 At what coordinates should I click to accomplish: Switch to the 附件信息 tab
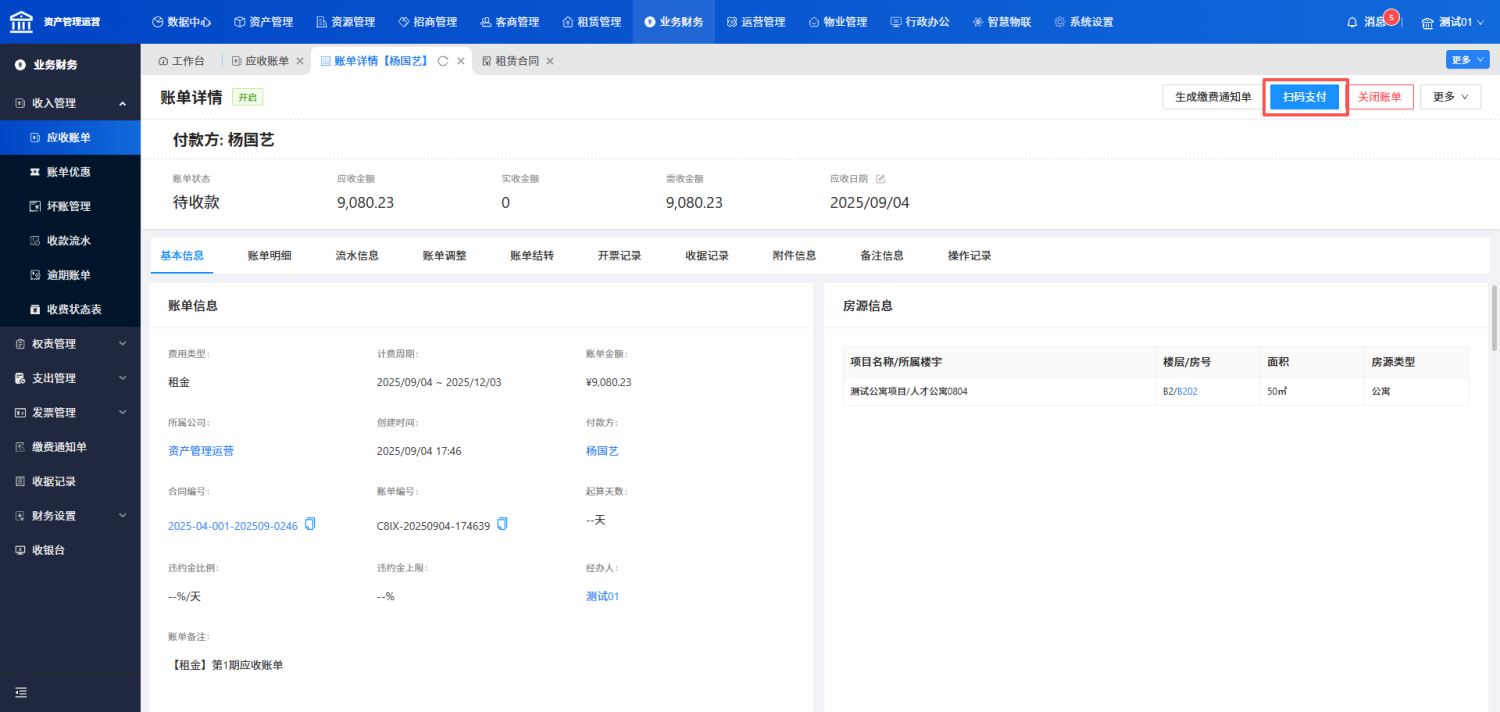[795, 255]
